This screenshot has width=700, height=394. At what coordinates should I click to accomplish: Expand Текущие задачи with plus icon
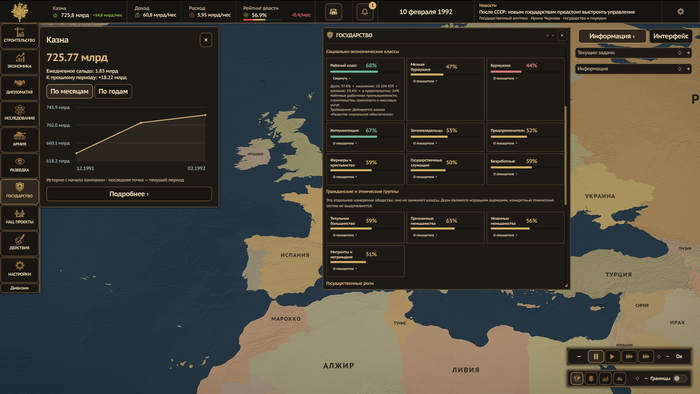pos(688,53)
